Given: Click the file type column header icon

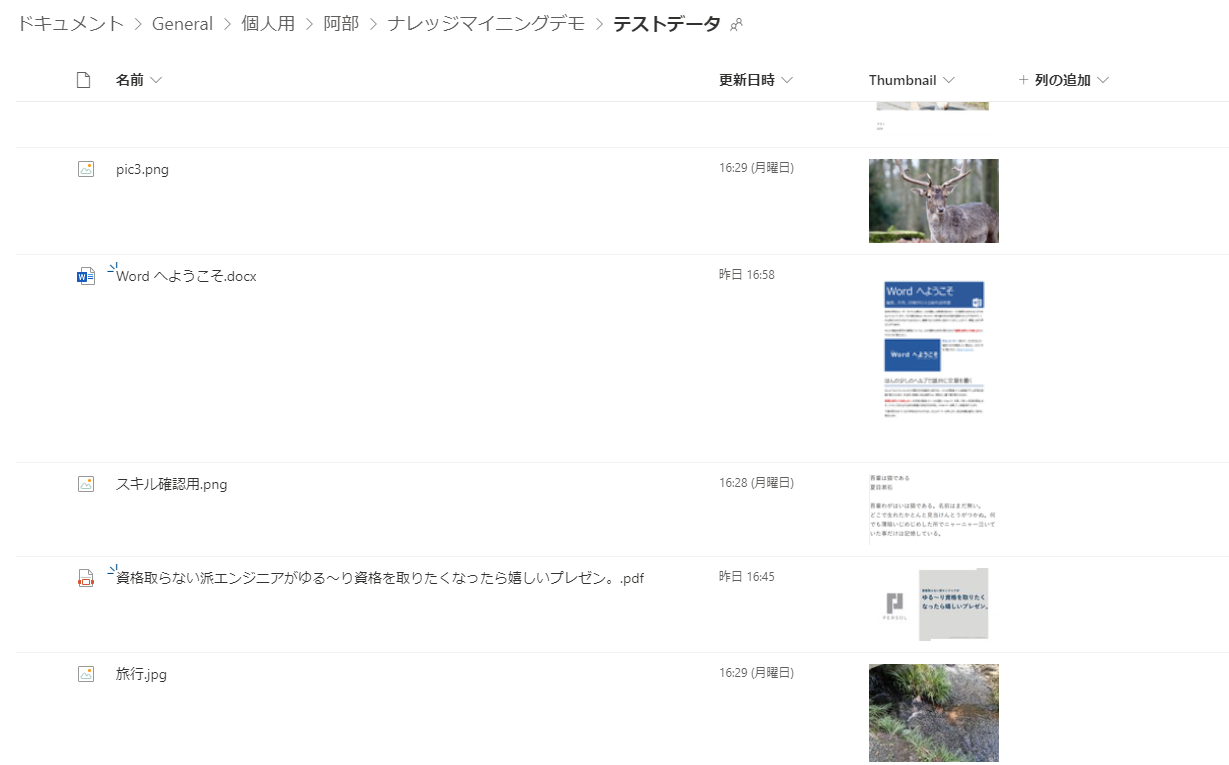Looking at the screenshot, I should (84, 80).
